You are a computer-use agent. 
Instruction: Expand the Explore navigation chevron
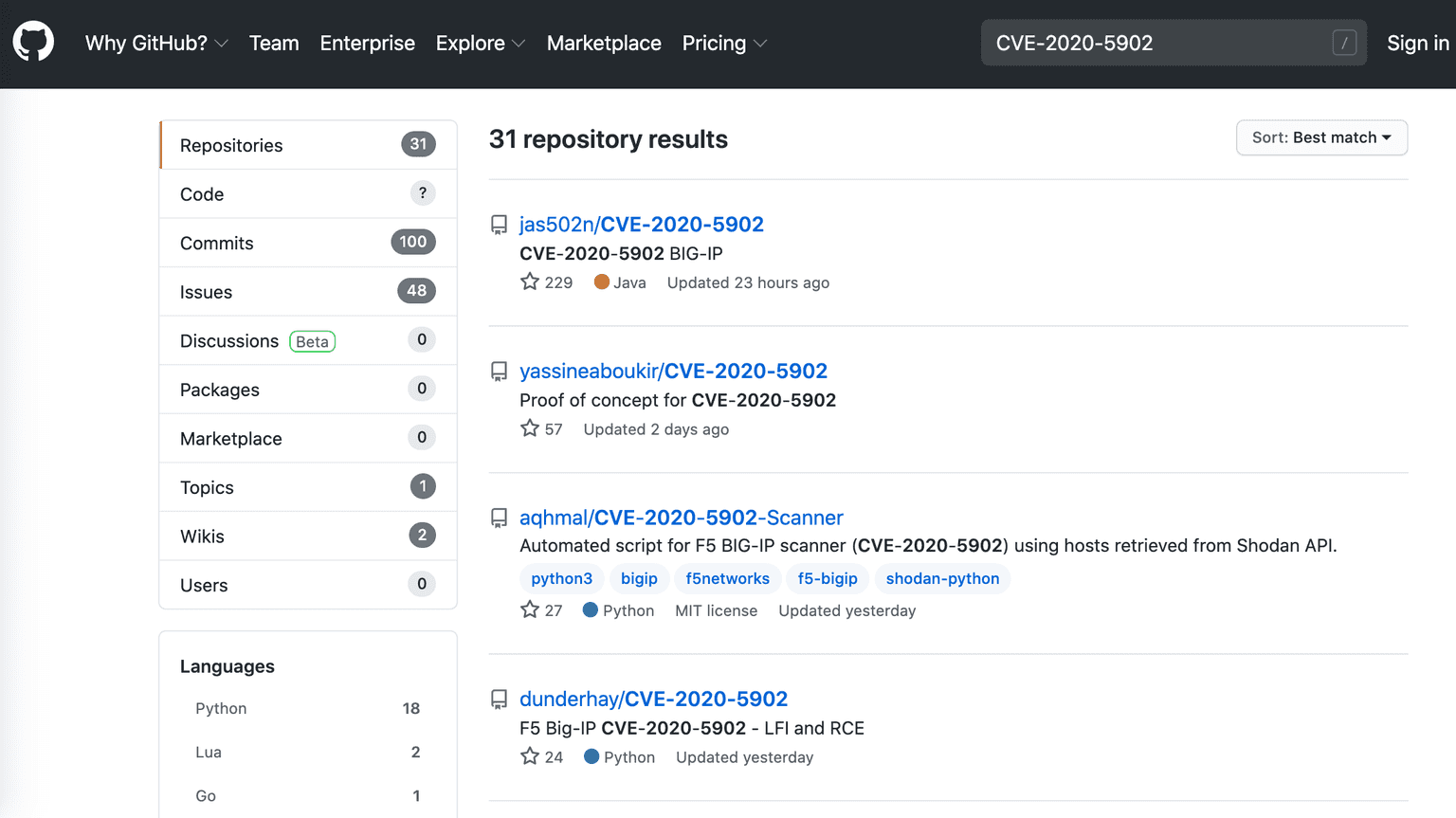click(x=518, y=44)
